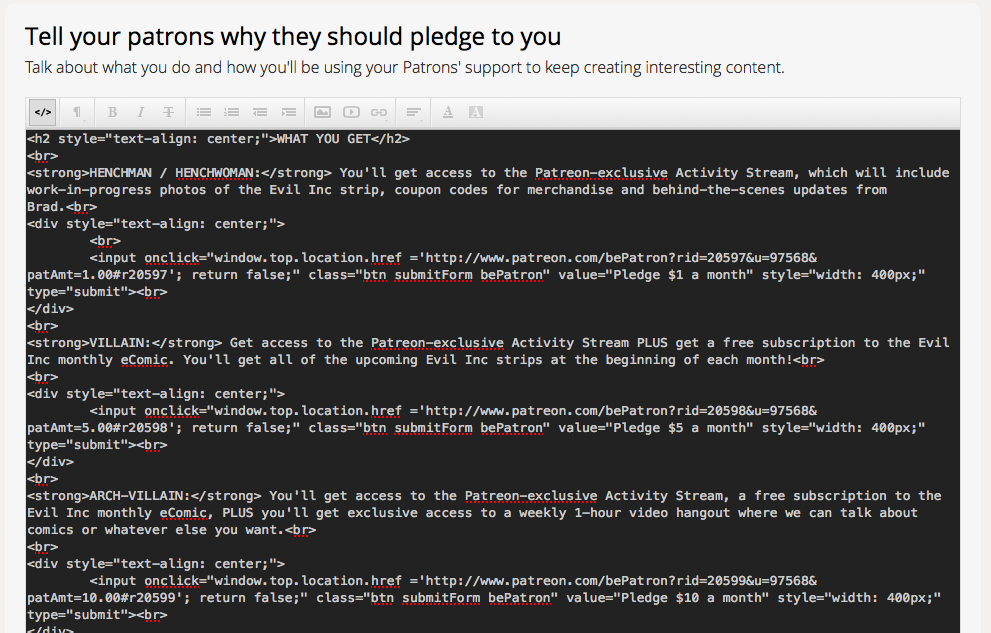The width and height of the screenshot is (991, 633).
Task: Toggle italic formatting
Action: 140,112
